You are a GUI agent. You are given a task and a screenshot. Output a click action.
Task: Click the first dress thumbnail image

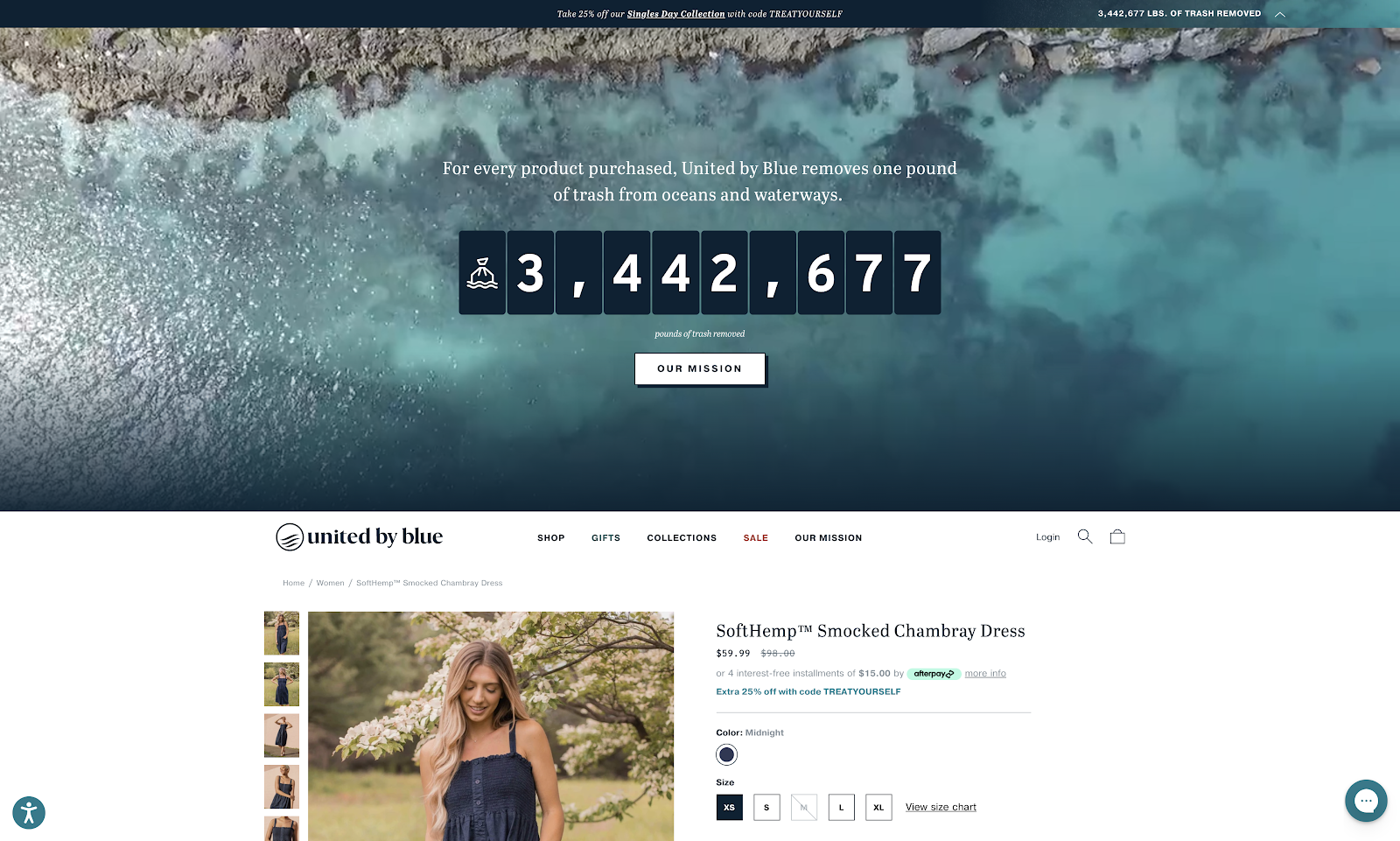(x=281, y=634)
